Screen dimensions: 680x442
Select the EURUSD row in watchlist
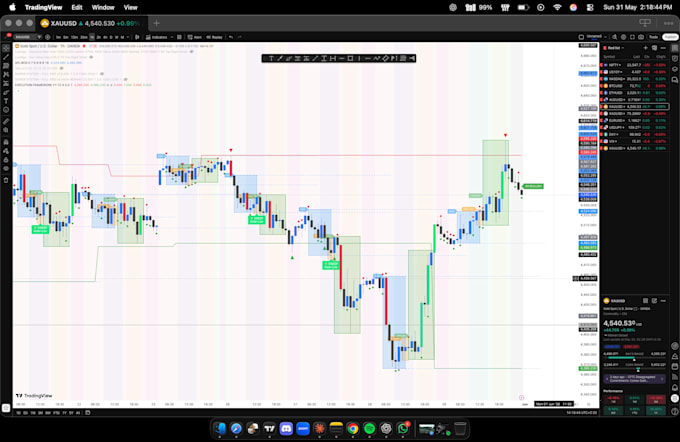[634, 121]
